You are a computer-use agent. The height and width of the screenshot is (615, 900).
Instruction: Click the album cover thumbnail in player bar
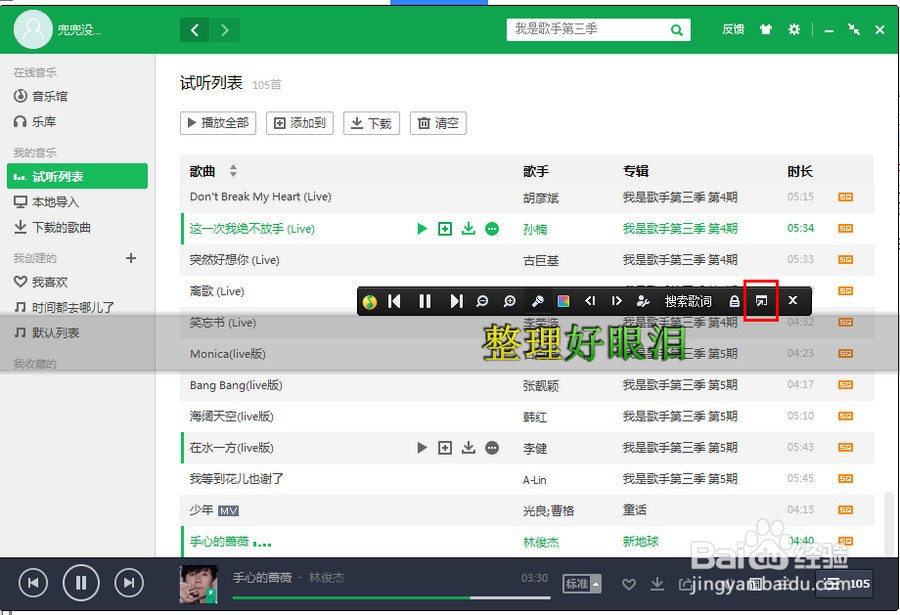[199, 584]
